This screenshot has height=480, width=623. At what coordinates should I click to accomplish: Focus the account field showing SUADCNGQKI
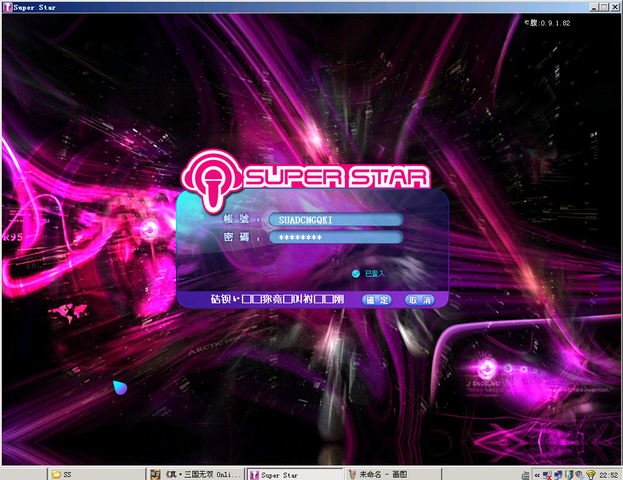[x=336, y=220]
